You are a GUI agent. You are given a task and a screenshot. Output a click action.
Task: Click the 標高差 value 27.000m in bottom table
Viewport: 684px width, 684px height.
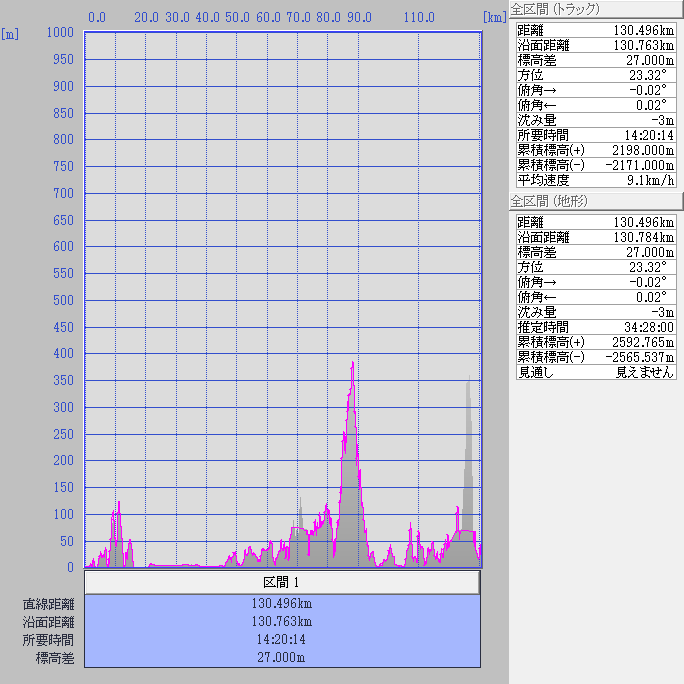(x=282, y=658)
